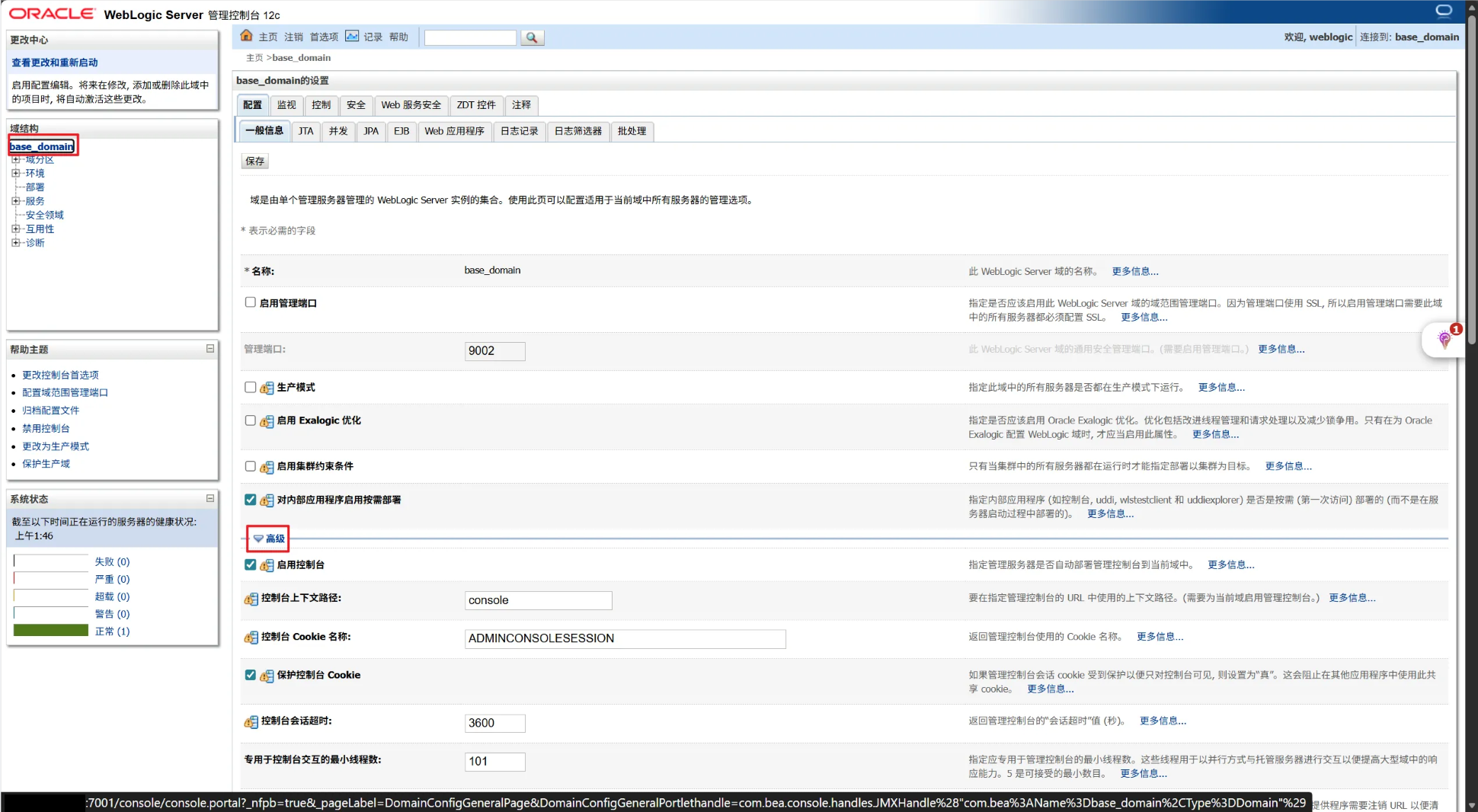The height and width of the screenshot is (812, 1478).
Task: Disable the 启用控制台 checkbox
Action: [250, 564]
